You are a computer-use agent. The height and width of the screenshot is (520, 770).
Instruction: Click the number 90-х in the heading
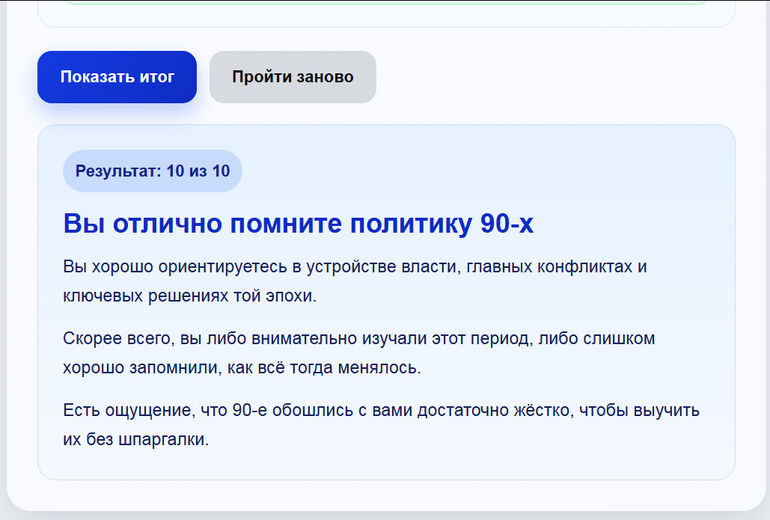pyautogui.click(x=507, y=224)
